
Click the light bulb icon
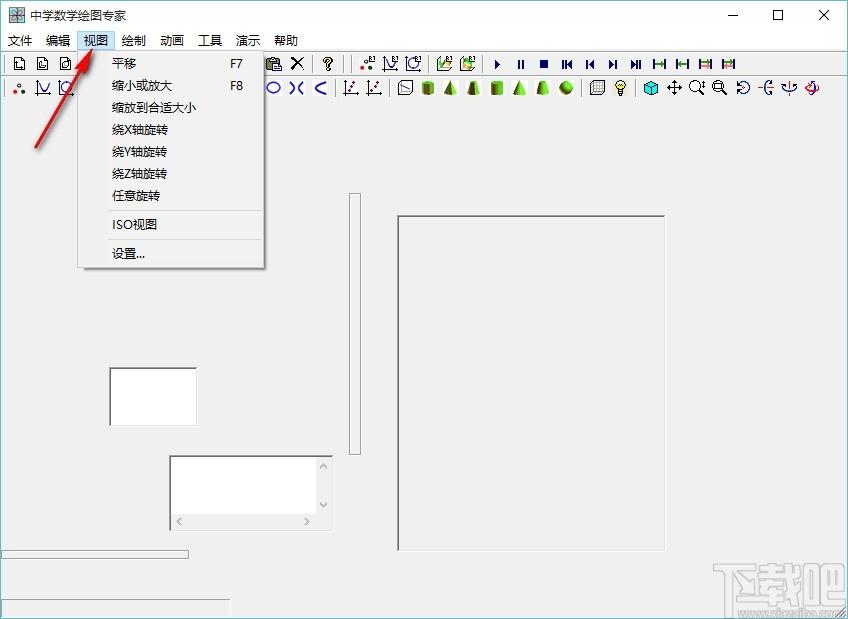click(x=620, y=88)
